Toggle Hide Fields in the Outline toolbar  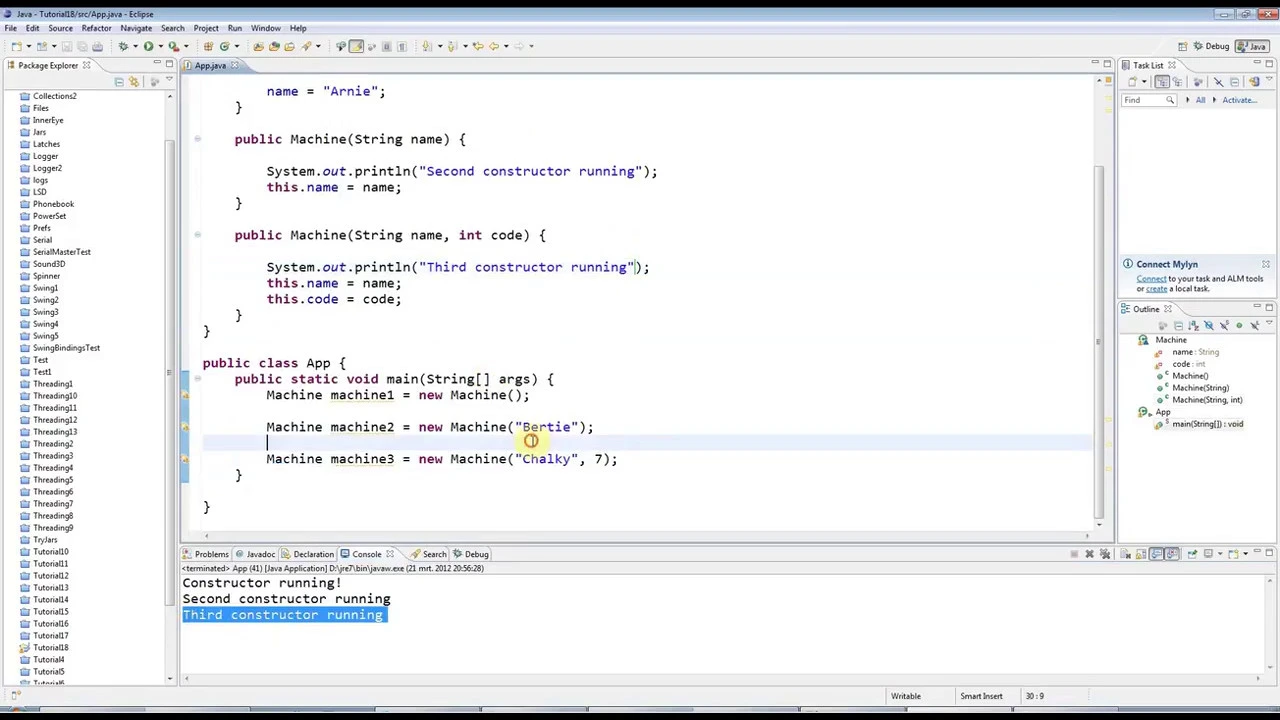point(1209,325)
